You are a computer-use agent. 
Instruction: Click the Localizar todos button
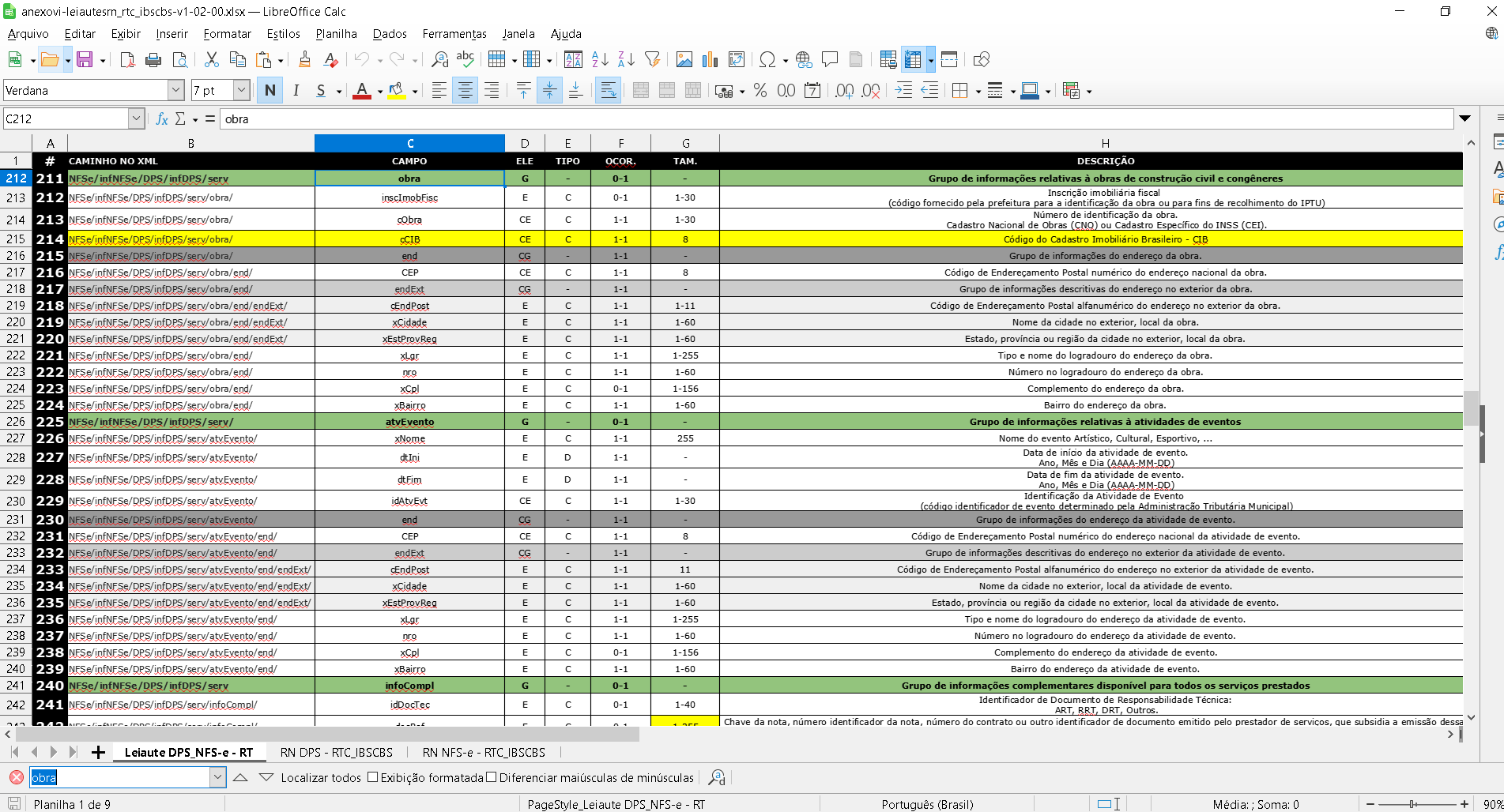click(321, 778)
